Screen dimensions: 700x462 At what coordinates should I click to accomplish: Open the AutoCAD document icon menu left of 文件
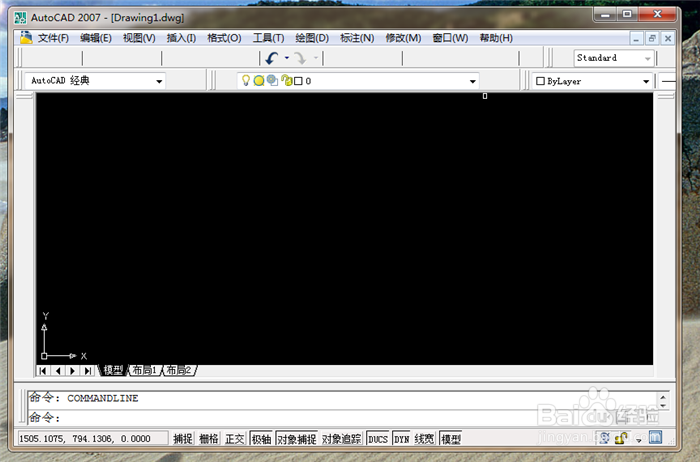click(26, 37)
